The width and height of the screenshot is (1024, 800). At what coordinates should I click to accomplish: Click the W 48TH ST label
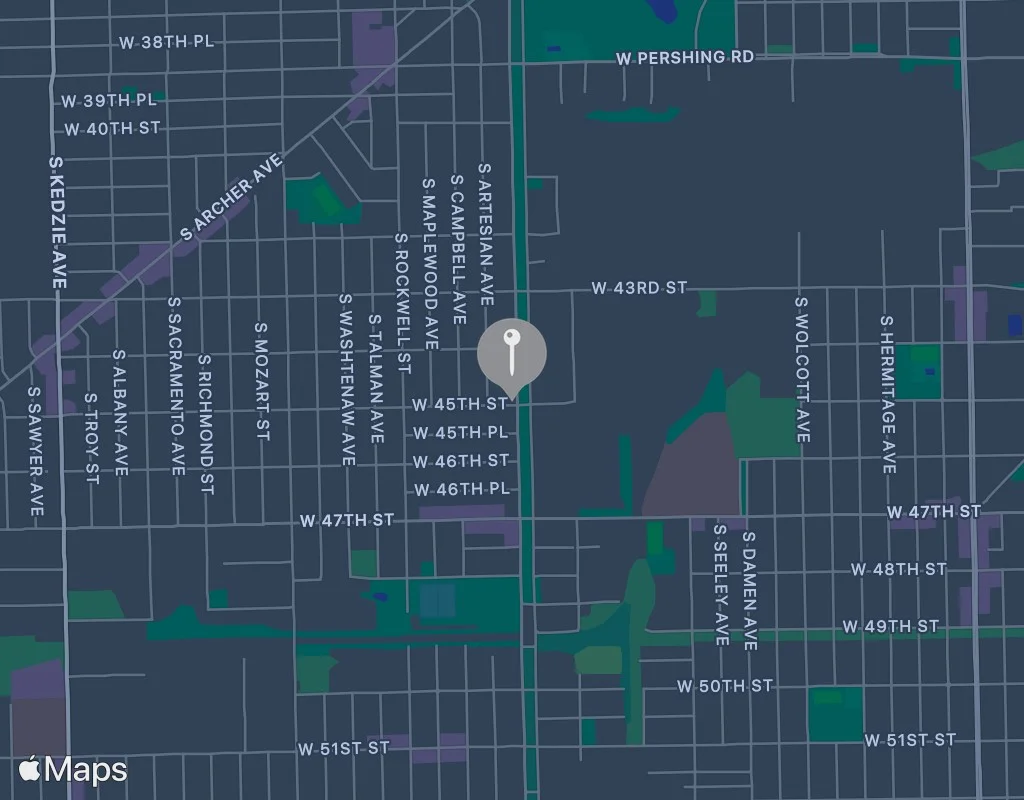(x=899, y=569)
